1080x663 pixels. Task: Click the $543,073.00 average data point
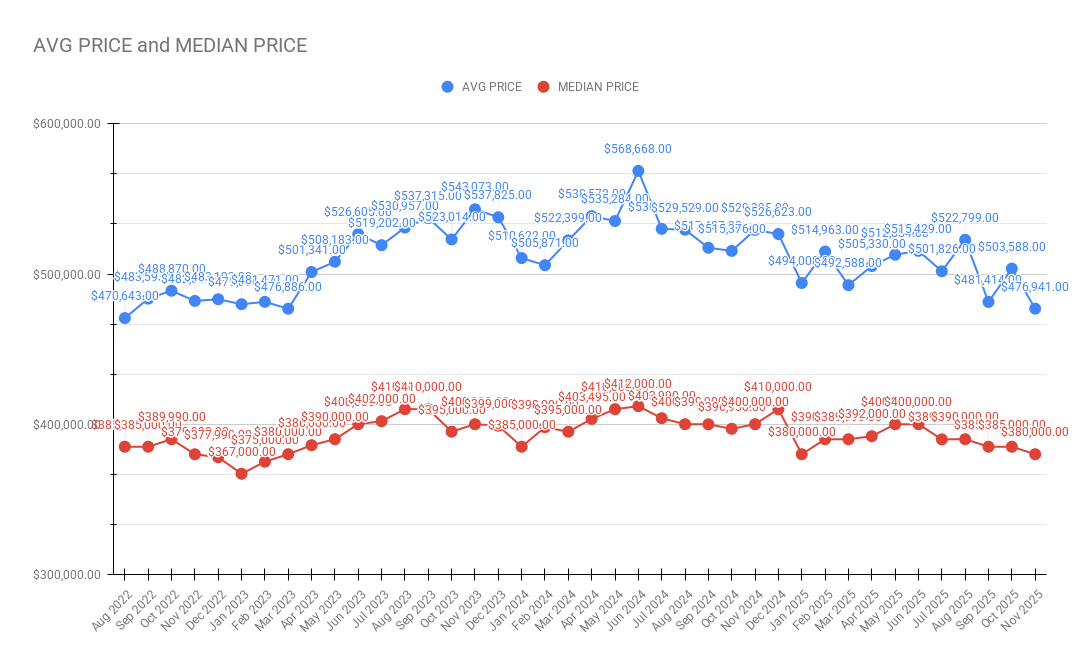point(475,209)
